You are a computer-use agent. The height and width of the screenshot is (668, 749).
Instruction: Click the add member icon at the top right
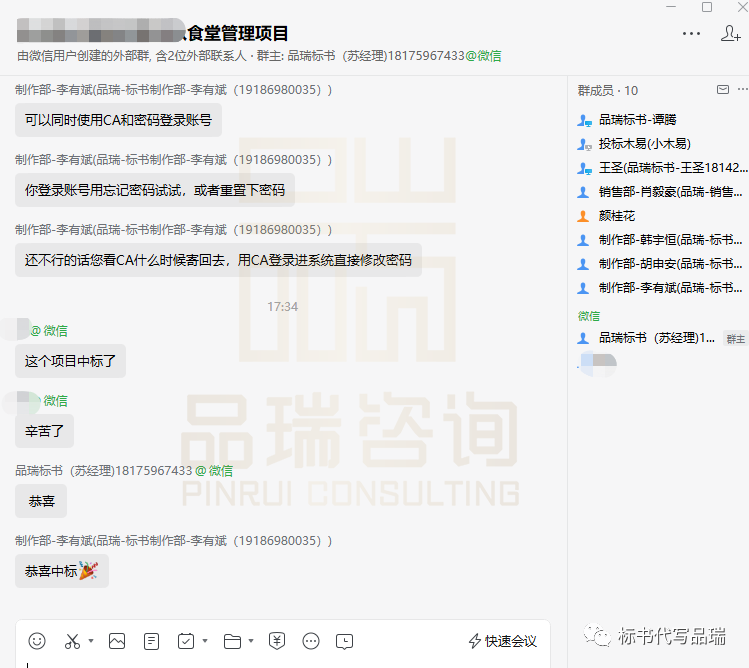pos(730,34)
